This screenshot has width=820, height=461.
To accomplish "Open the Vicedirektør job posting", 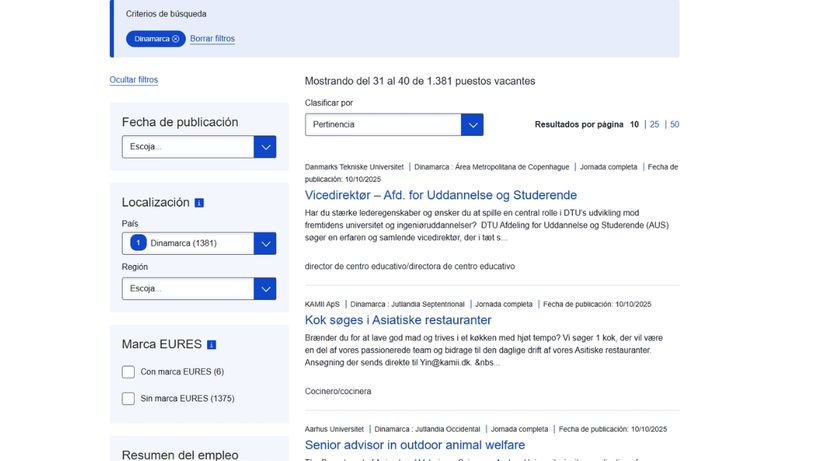I will coord(440,195).
